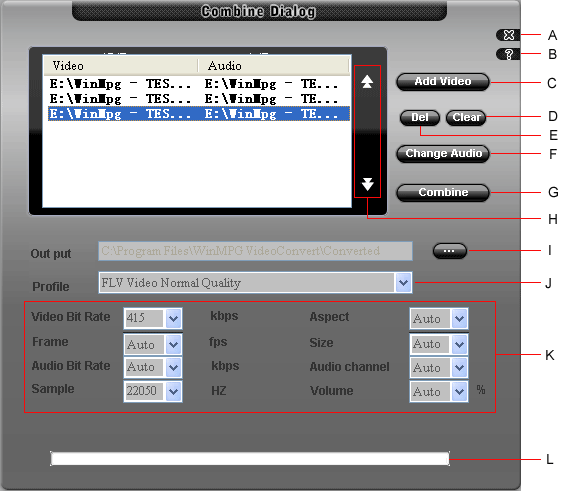Select the highlighted third file row
This screenshot has height=492, width=569.
(199, 114)
